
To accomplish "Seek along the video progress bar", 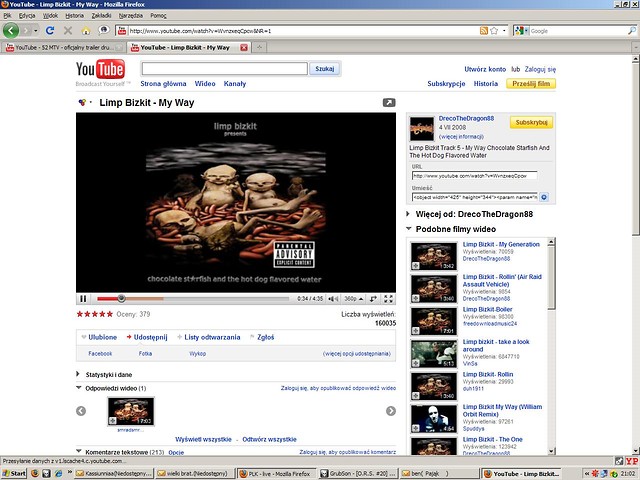I will pyautogui.click(x=193, y=299).
